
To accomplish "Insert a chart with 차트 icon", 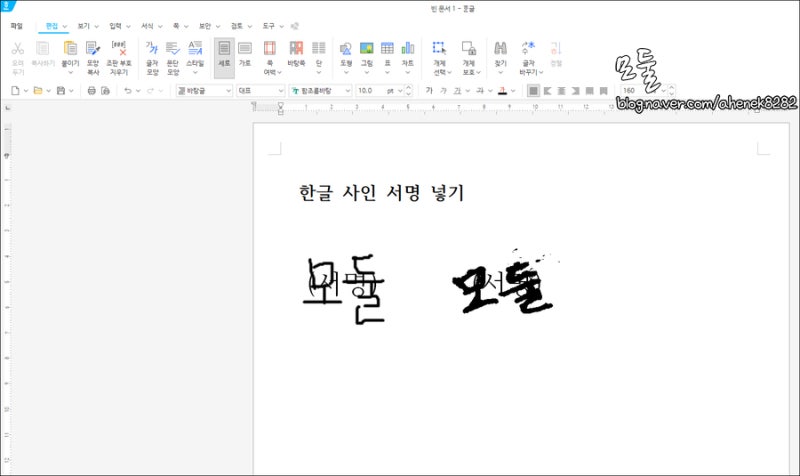I will pyautogui.click(x=408, y=49).
